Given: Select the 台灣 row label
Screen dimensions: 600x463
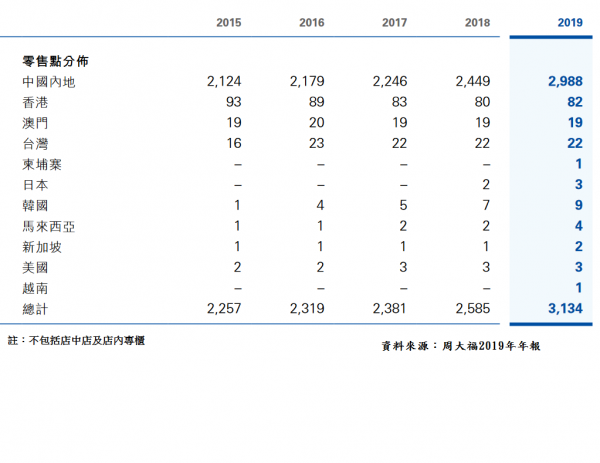Looking at the screenshot, I should [x=35, y=144].
